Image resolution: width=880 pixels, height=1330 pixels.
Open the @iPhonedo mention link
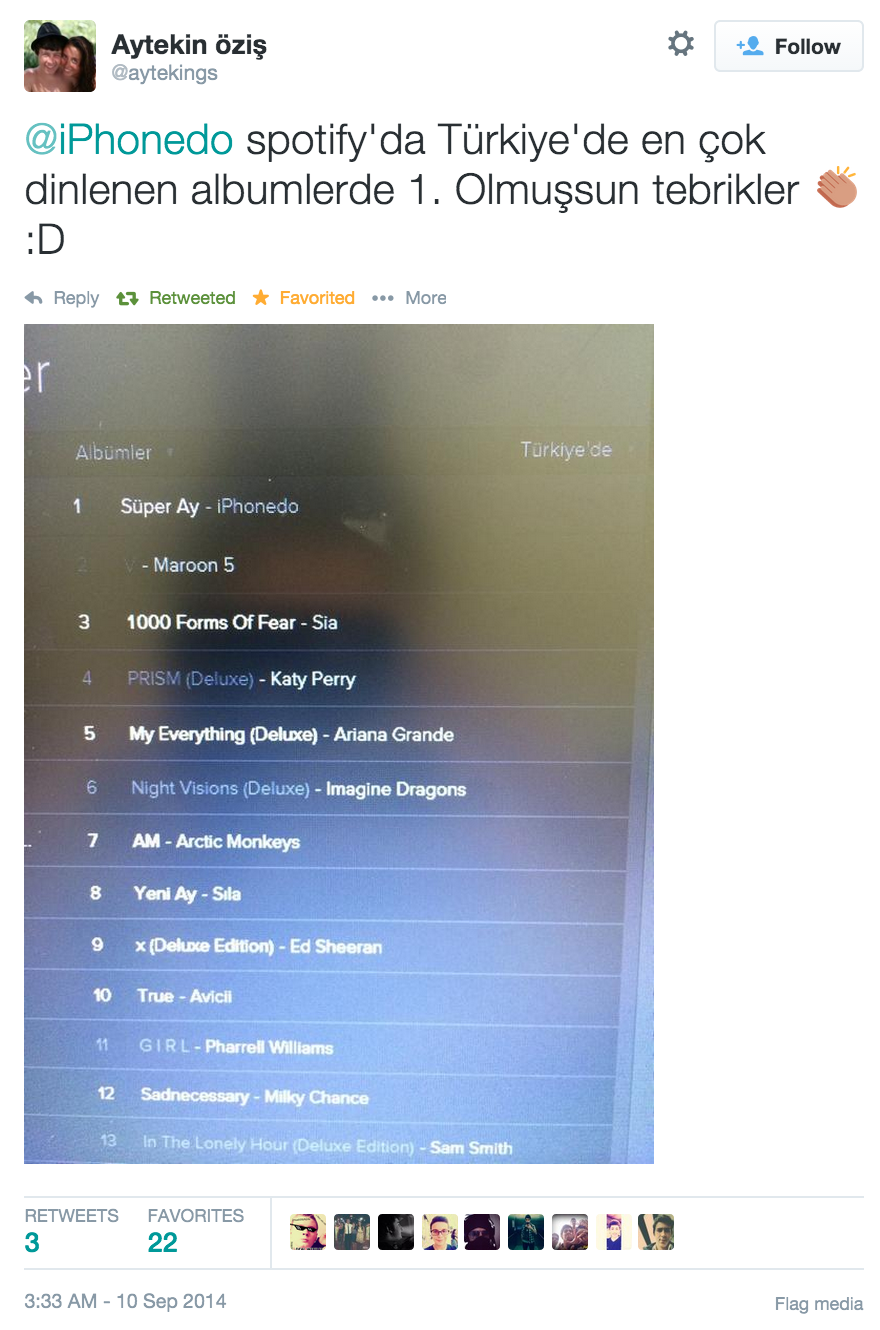coord(128,141)
